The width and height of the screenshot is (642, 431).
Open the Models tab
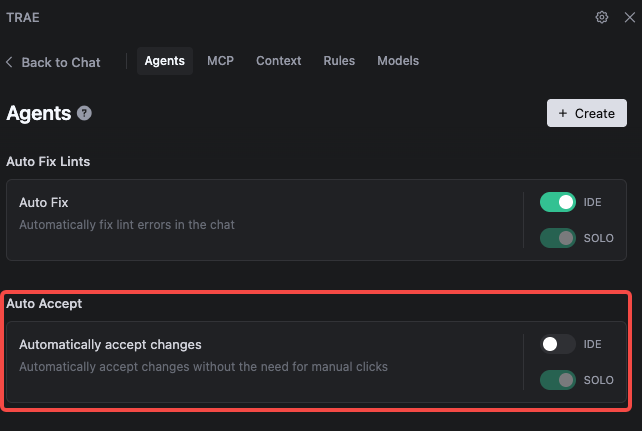point(398,61)
